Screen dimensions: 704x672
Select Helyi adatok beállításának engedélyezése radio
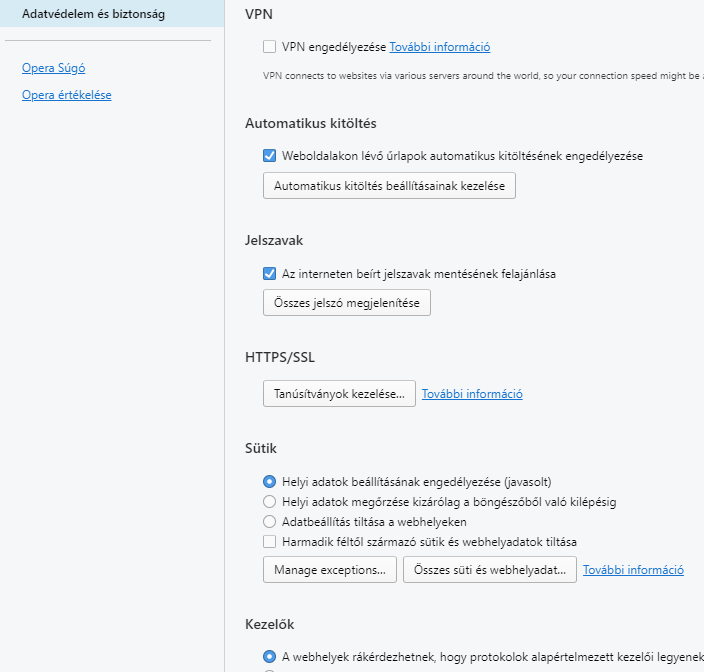coord(269,482)
